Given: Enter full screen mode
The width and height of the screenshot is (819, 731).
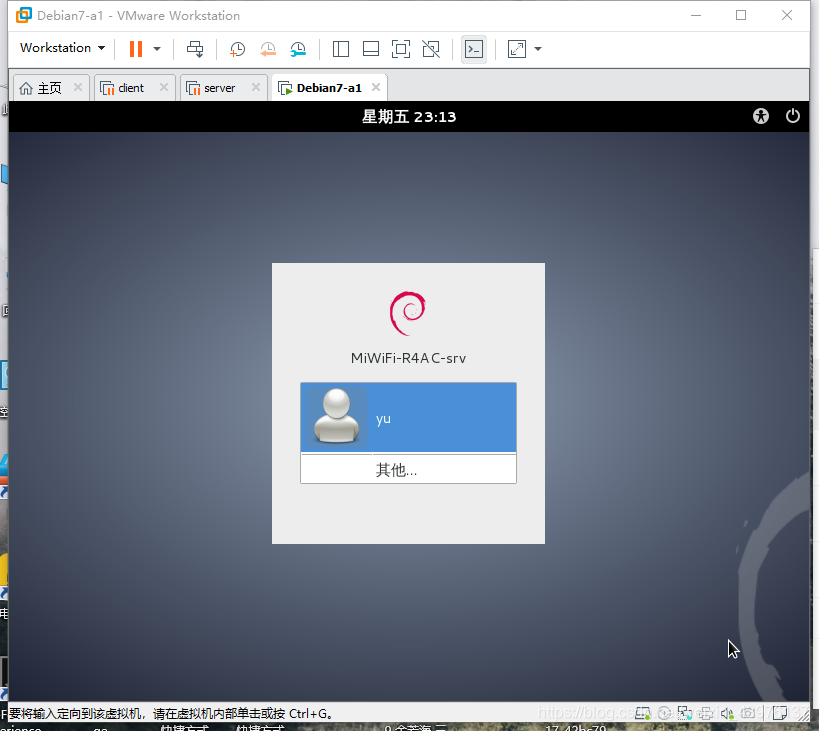Looking at the screenshot, I should (401, 49).
